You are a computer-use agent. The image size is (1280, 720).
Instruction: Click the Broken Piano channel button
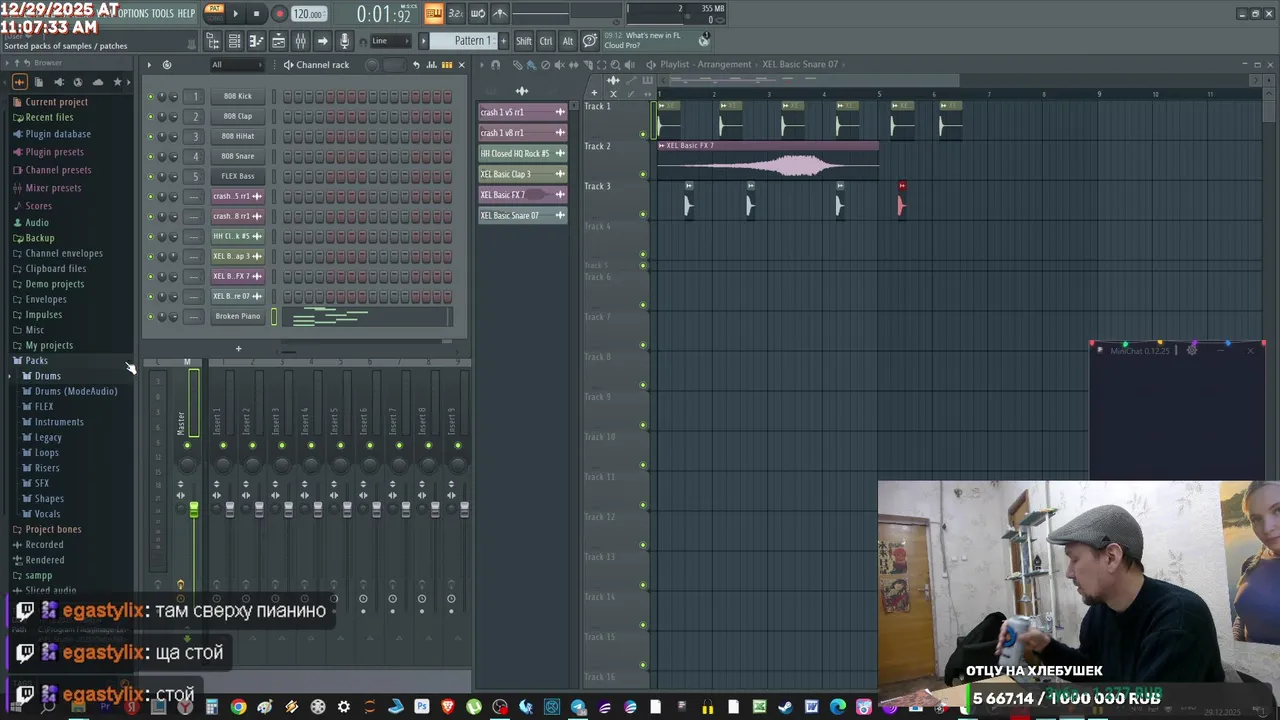[238, 316]
